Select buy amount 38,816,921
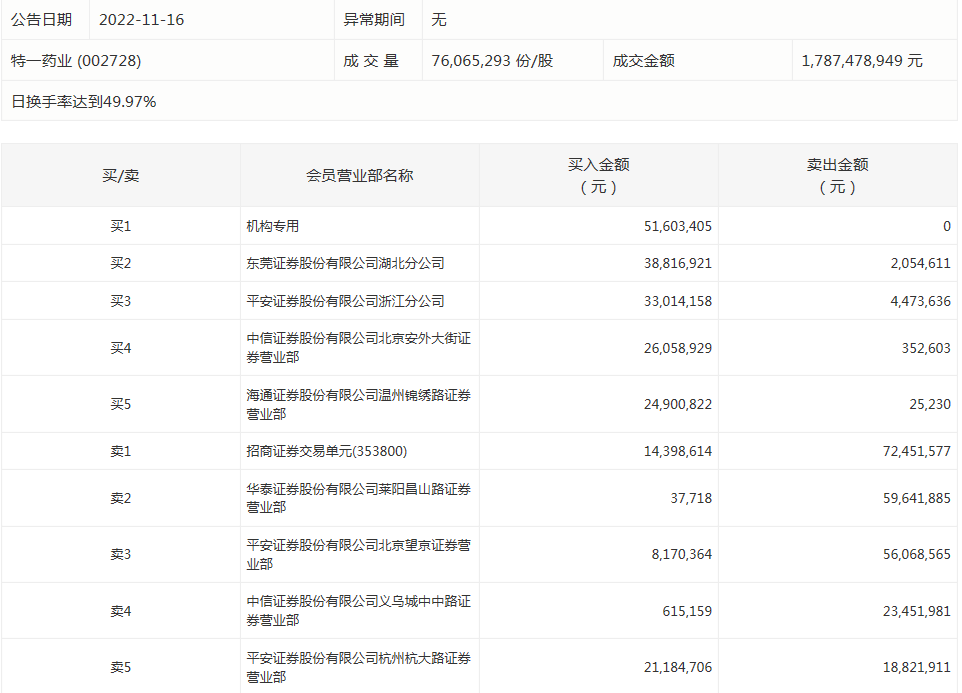The image size is (962, 693). click(677, 263)
